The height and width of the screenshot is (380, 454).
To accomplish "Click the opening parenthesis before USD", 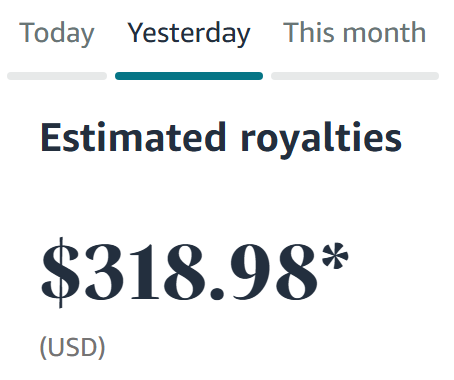I will point(43,348).
